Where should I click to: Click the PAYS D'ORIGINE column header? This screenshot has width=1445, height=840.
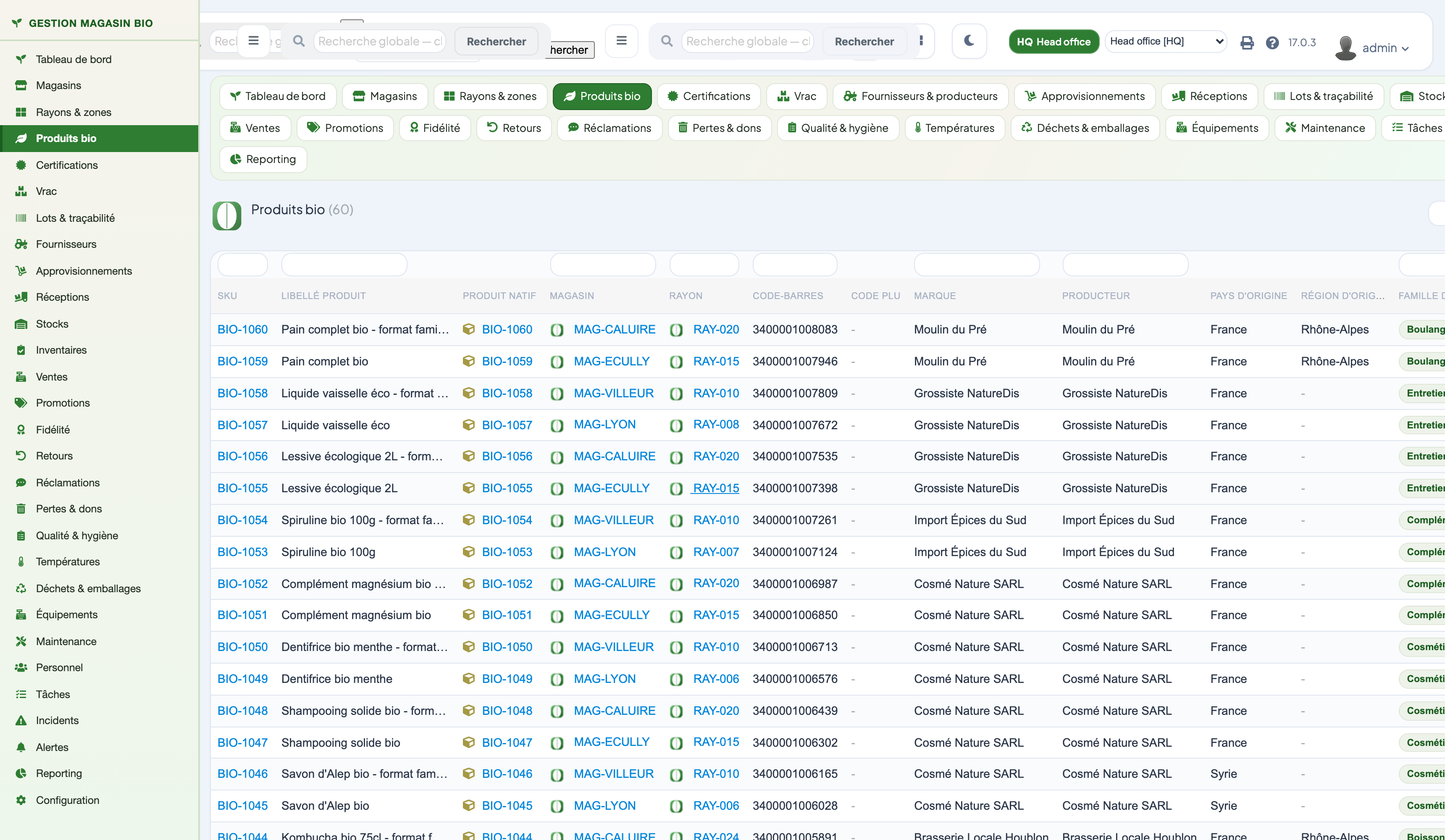[1248, 296]
